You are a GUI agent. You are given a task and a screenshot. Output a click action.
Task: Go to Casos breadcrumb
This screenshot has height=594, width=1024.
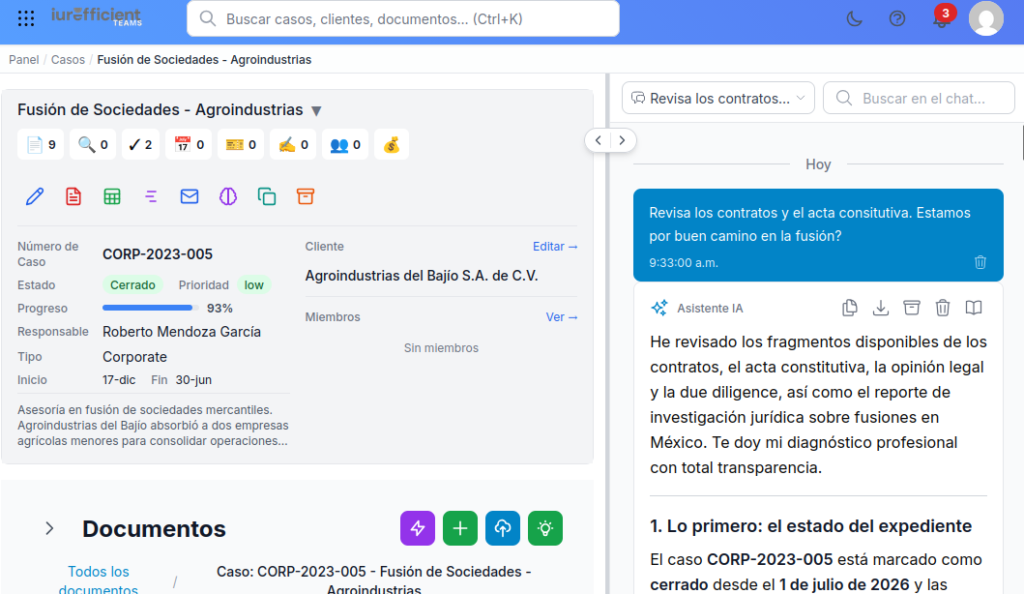[68, 59]
